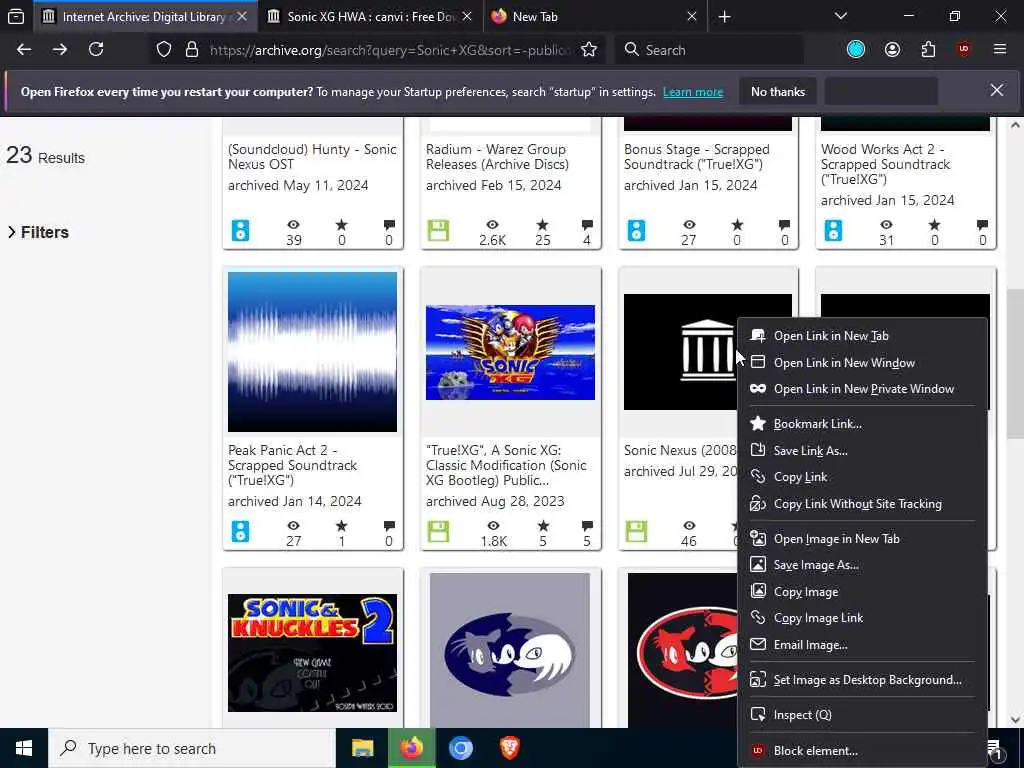Select Copy Link
The width and height of the screenshot is (1024, 768).
[862, 477]
